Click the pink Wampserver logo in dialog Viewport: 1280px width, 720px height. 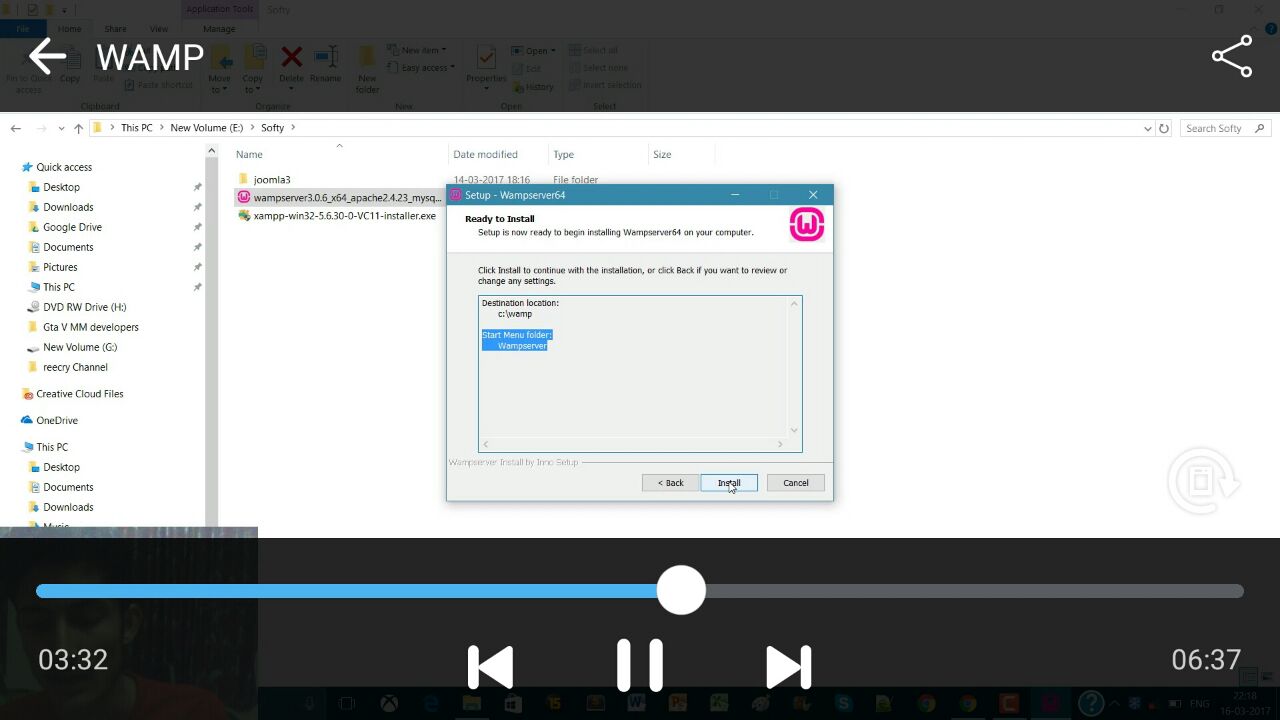[x=807, y=225]
